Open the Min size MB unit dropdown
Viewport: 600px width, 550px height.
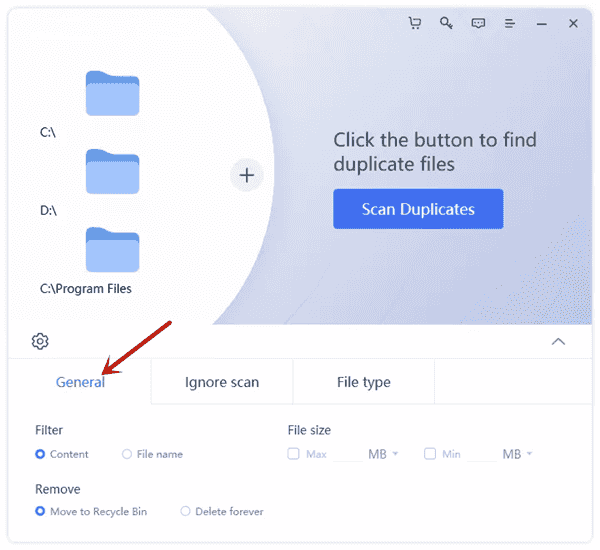[518, 454]
